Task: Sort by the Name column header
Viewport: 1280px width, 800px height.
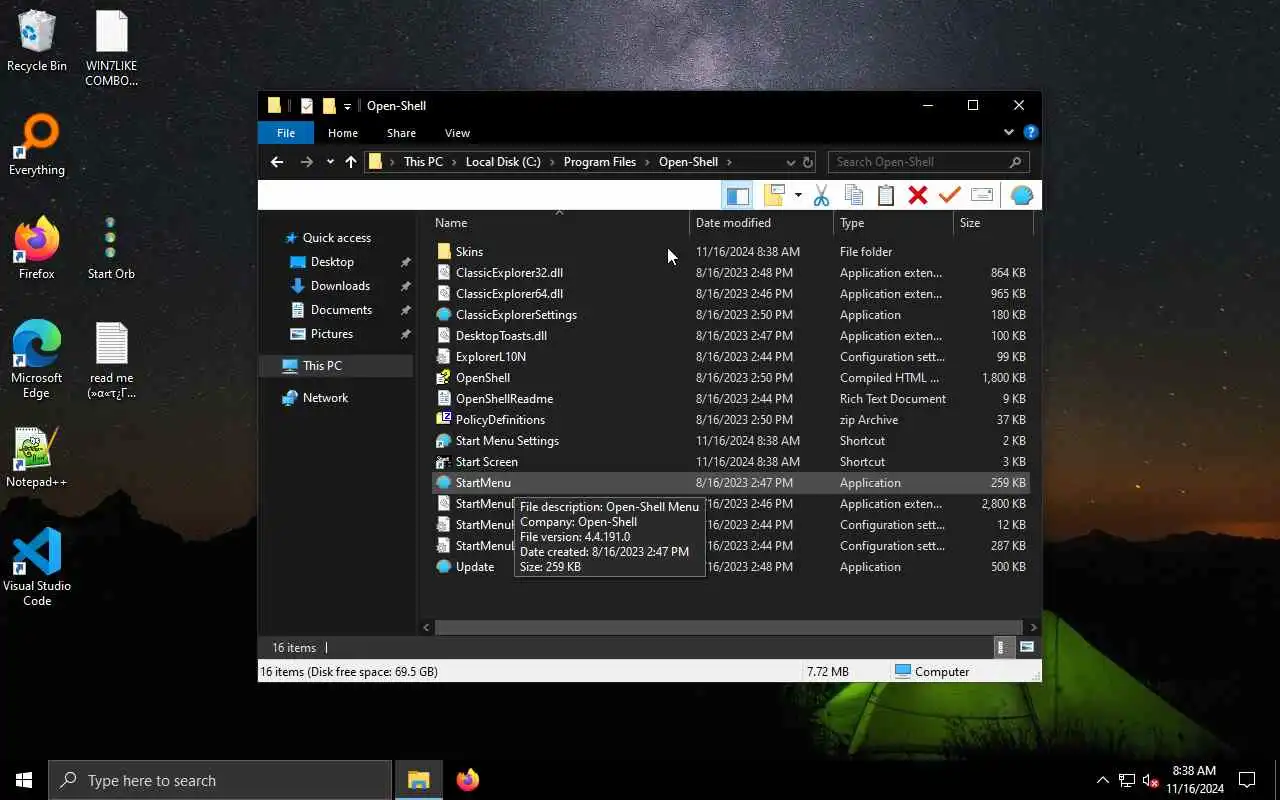Action: (x=560, y=223)
